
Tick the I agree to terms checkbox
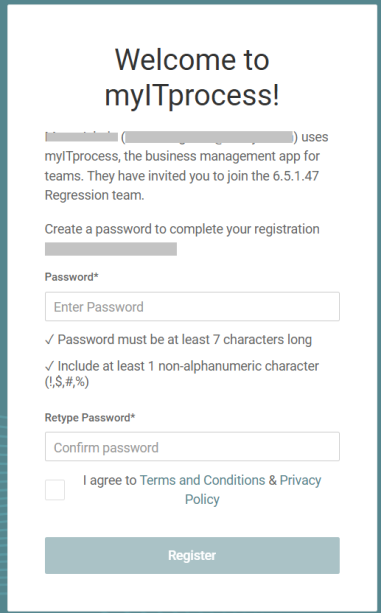click(55, 490)
